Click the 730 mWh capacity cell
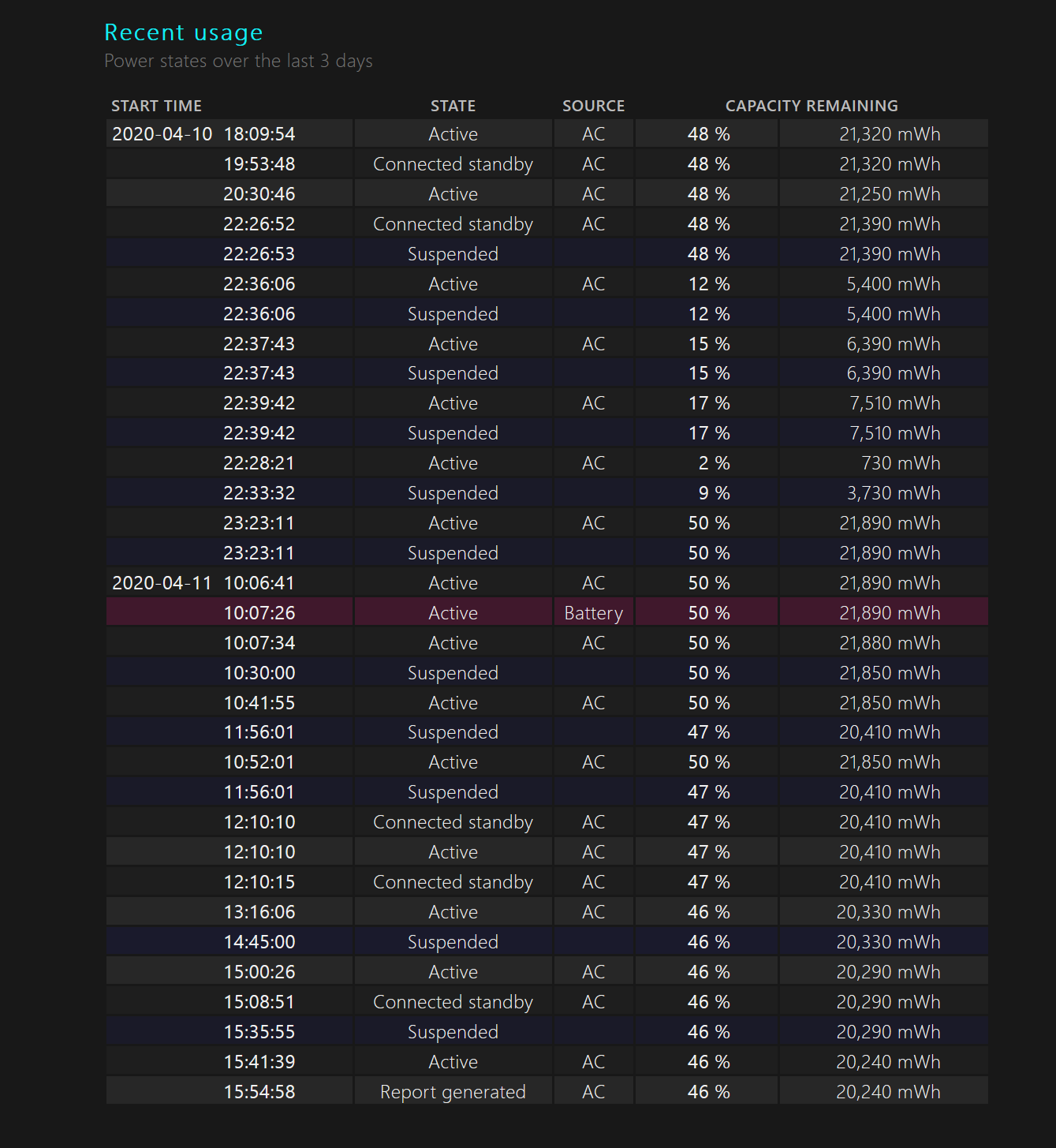Viewport: 1056px width, 1148px height. pyautogui.click(x=884, y=463)
